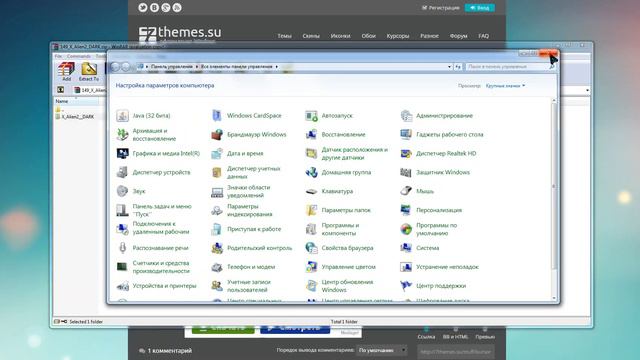Click the Add button in WinRAR
Image resolution: width=640 pixels, height=360 pixels.
coord(66,72)
